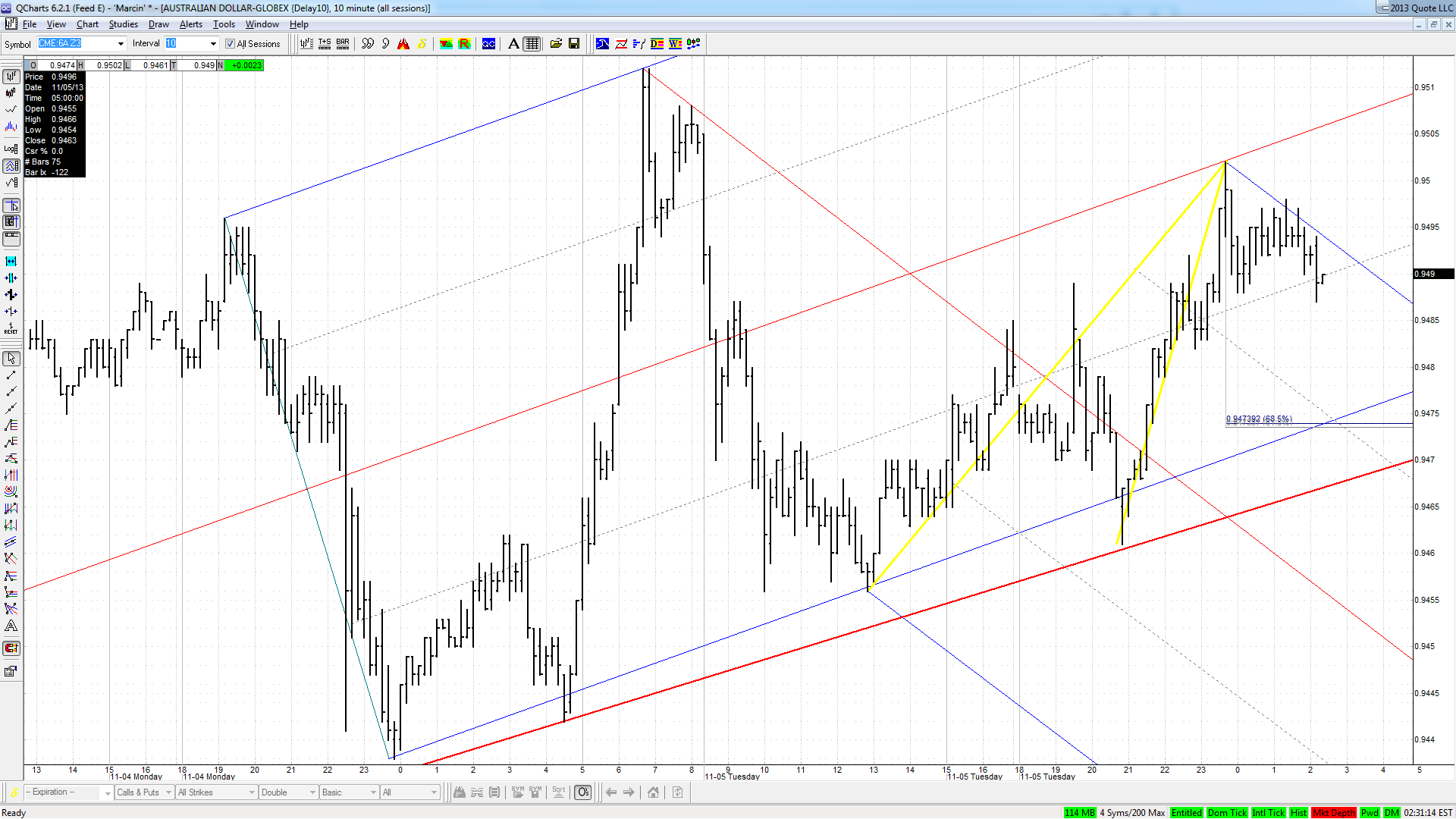1456x819 pixels.
Task: Toggle the O's button in bottom toolbar
Action: coord(582,792)
